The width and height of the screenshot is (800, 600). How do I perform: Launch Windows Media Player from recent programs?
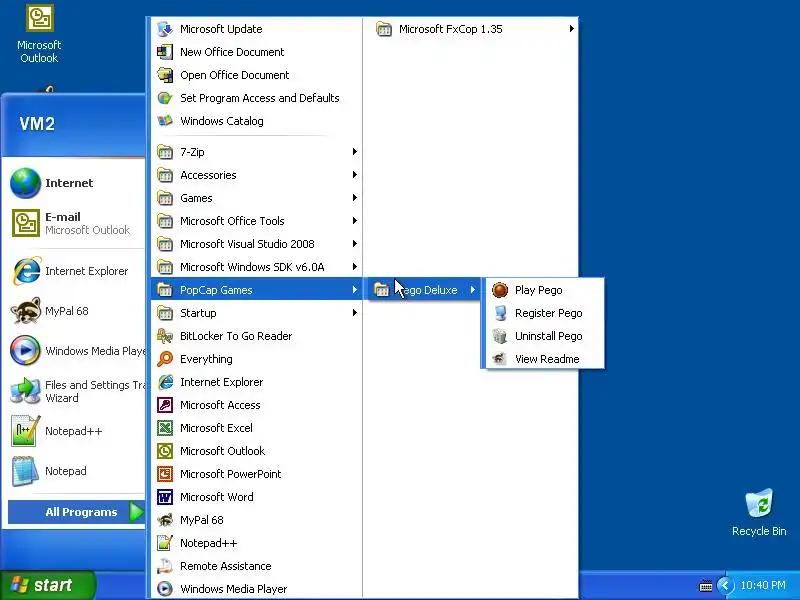pyautogui.click(x=74, y=351)
